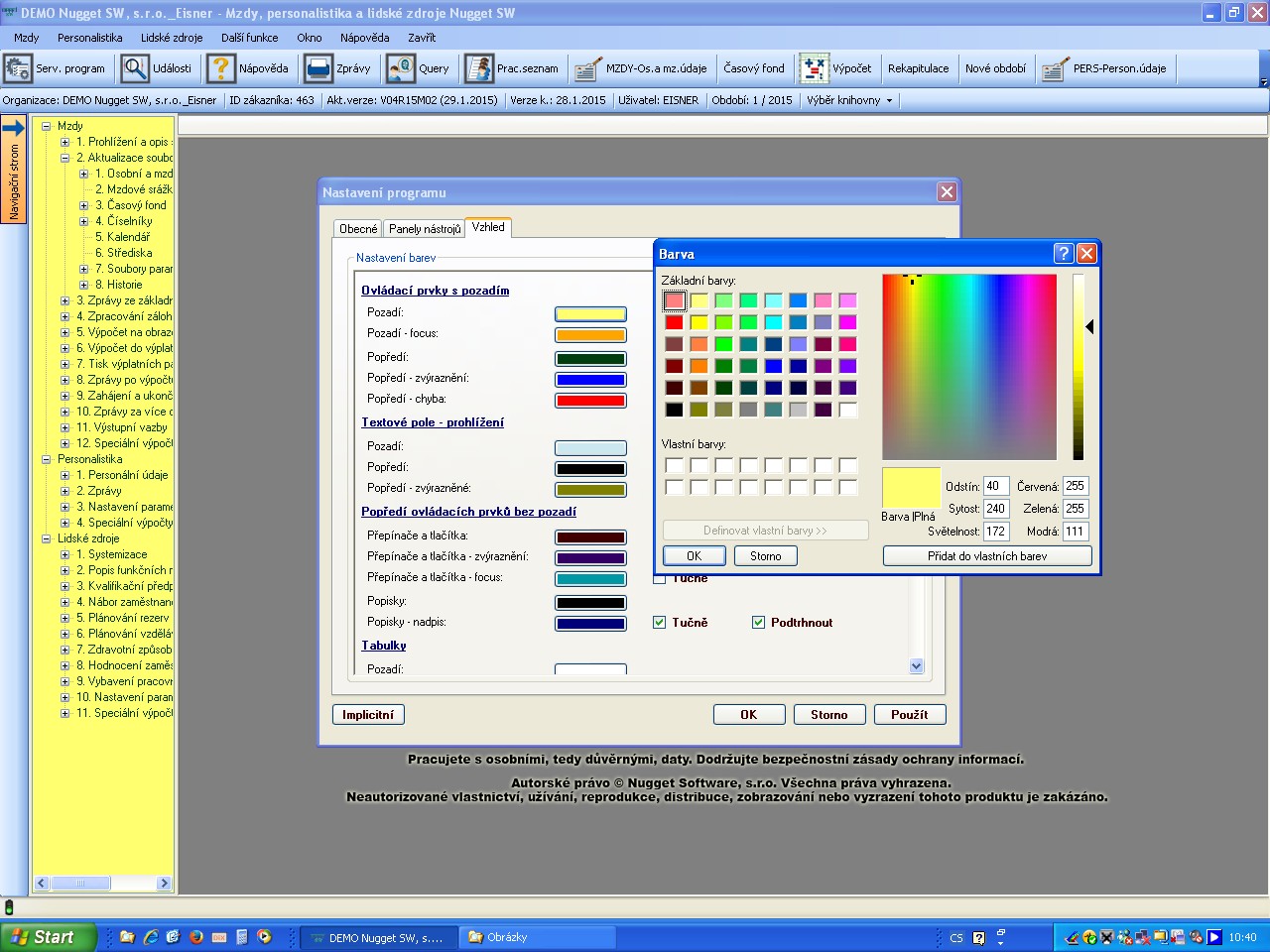Switch to the Panely nástrojů tab
The height and width of the screenshot is (952, 1270).
pyautogui.click(x=425, y=229)
